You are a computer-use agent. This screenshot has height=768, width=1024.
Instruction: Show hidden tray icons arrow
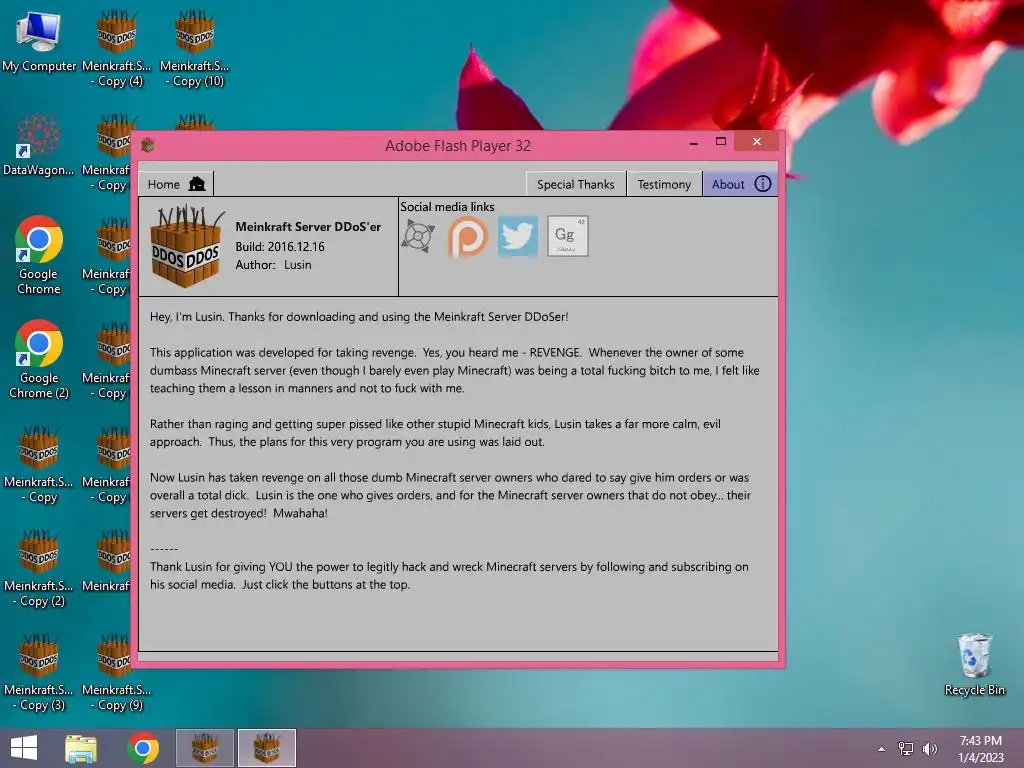coord(882,749)
